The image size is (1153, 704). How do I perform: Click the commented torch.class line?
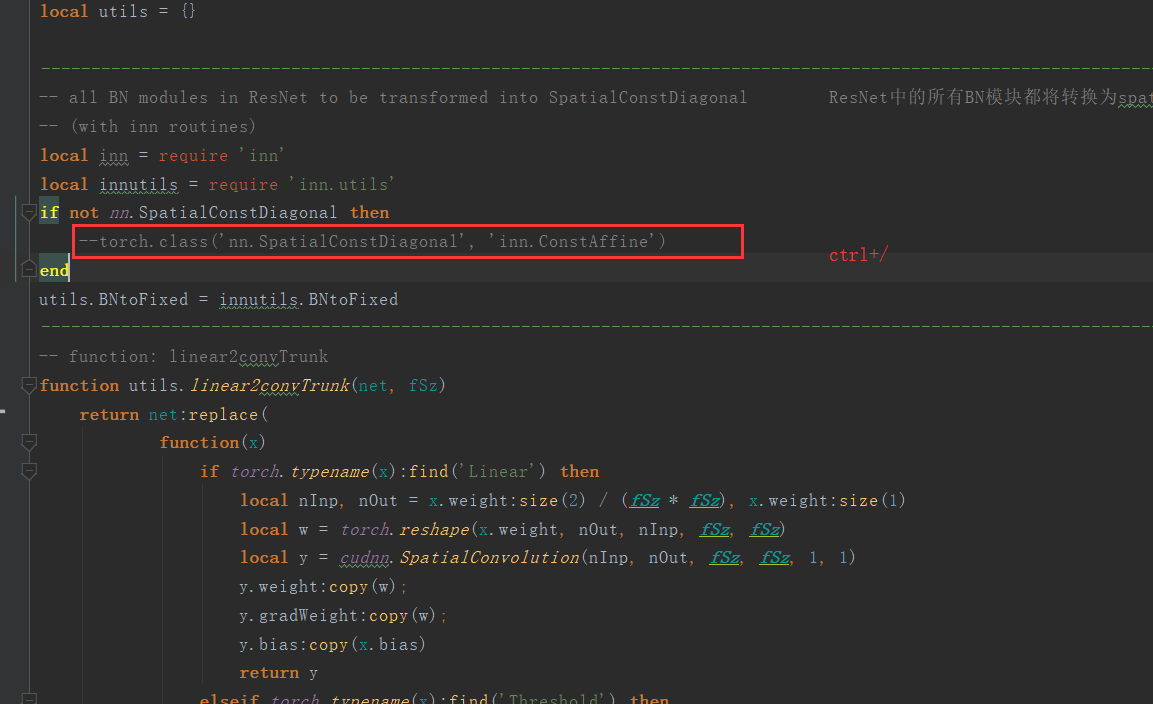[372, 241]
